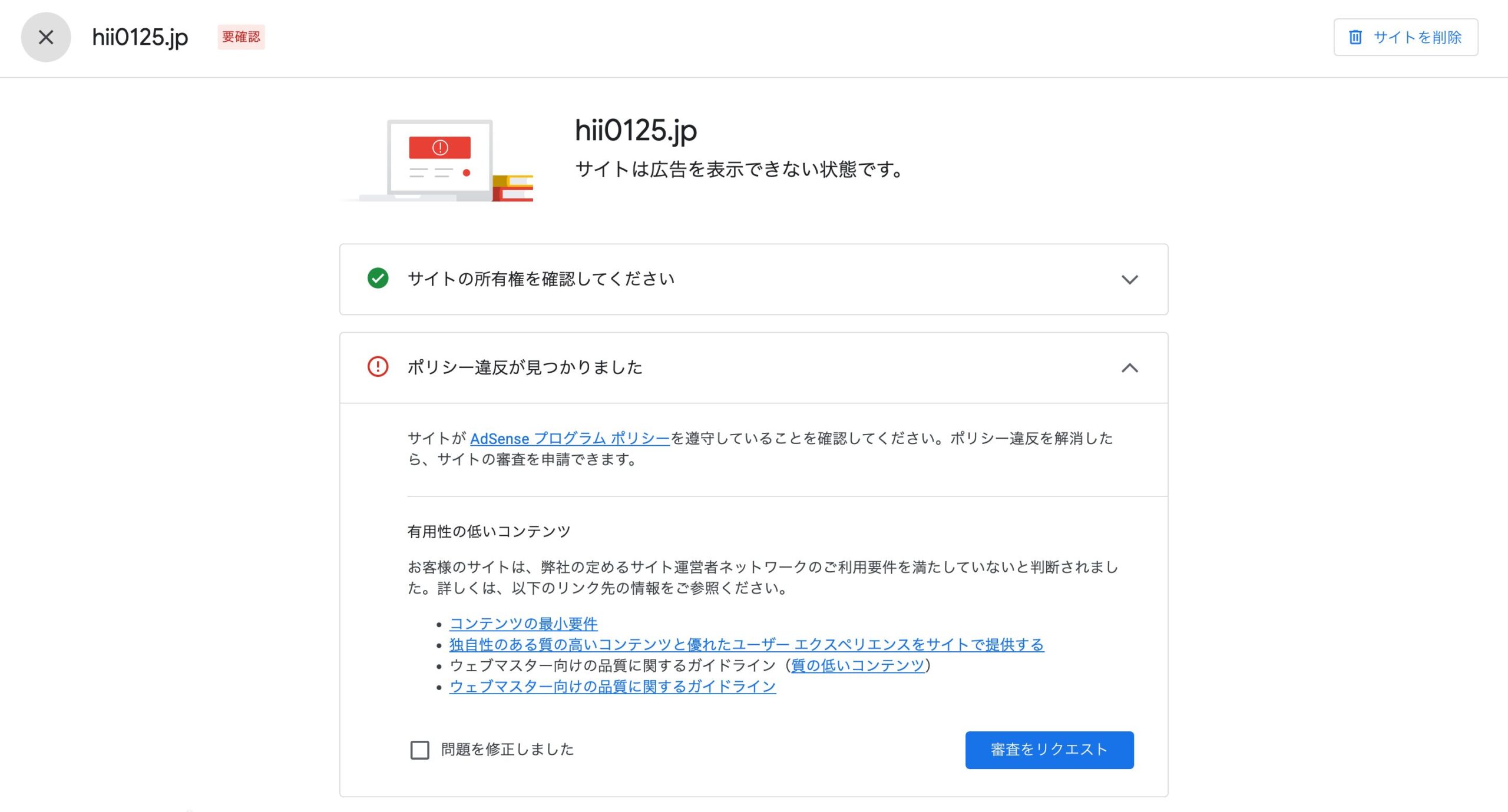This screenshot has height=812, width=1508.
Task: Collapse the ポリシー違反が見つかりました section chevron
Action: [x=1129, y=368]
